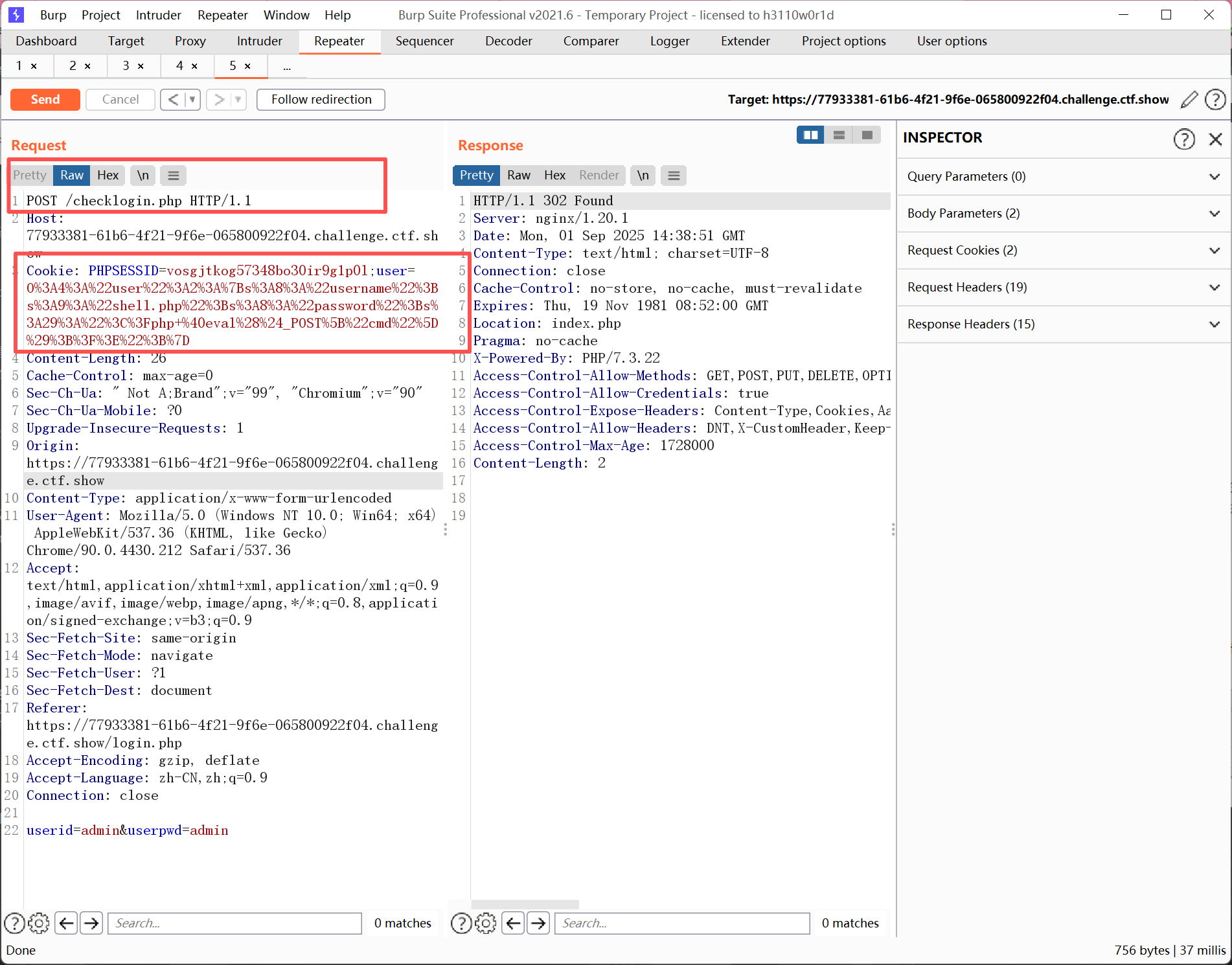Viewport: 1232px width, 965px height.
Task: Open the Response pane hamburger menu
Action: pyautogui.click(x=674, y=175)
